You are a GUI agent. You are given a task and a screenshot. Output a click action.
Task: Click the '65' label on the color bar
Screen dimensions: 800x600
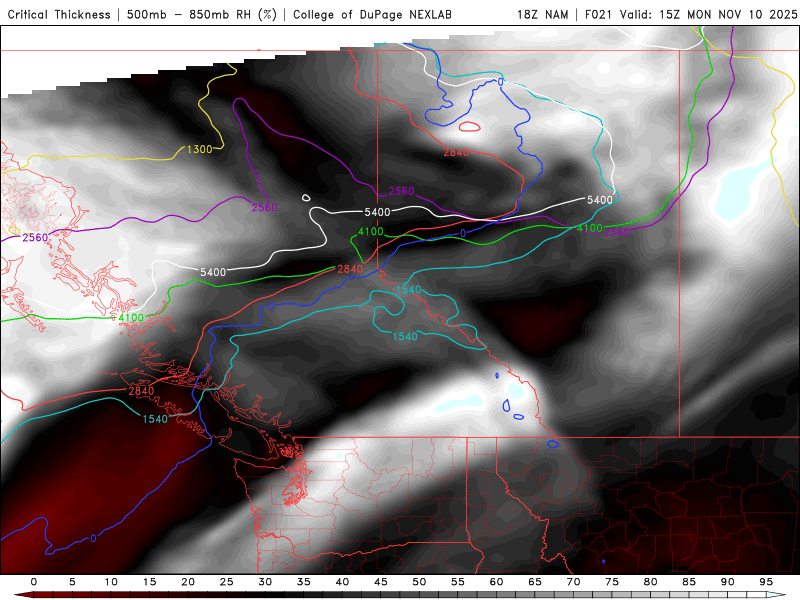click(535, 582)
